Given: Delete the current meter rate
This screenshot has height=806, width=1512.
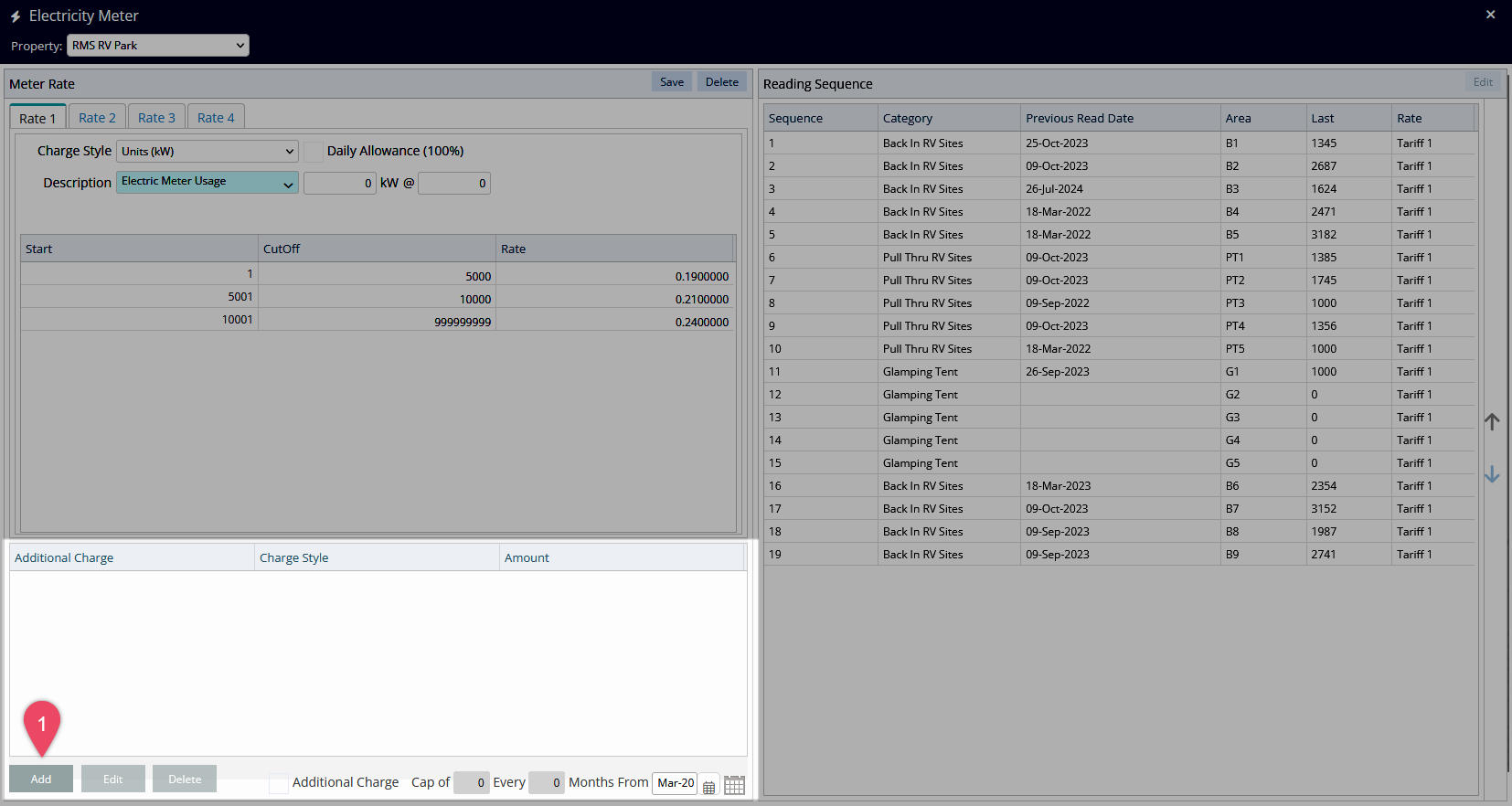Looking at the screenshot, I should click(721, 82).
